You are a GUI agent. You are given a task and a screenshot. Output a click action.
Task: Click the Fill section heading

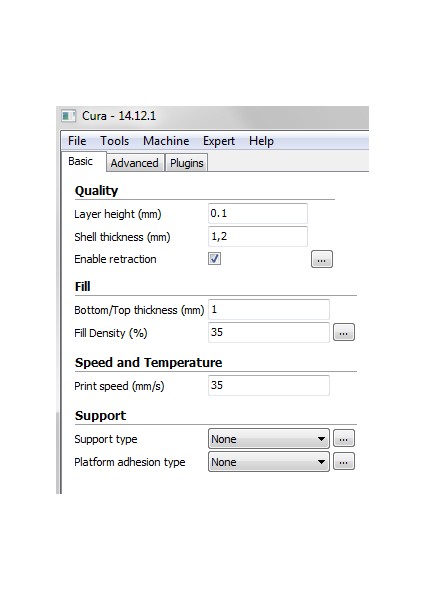point(82,286)
